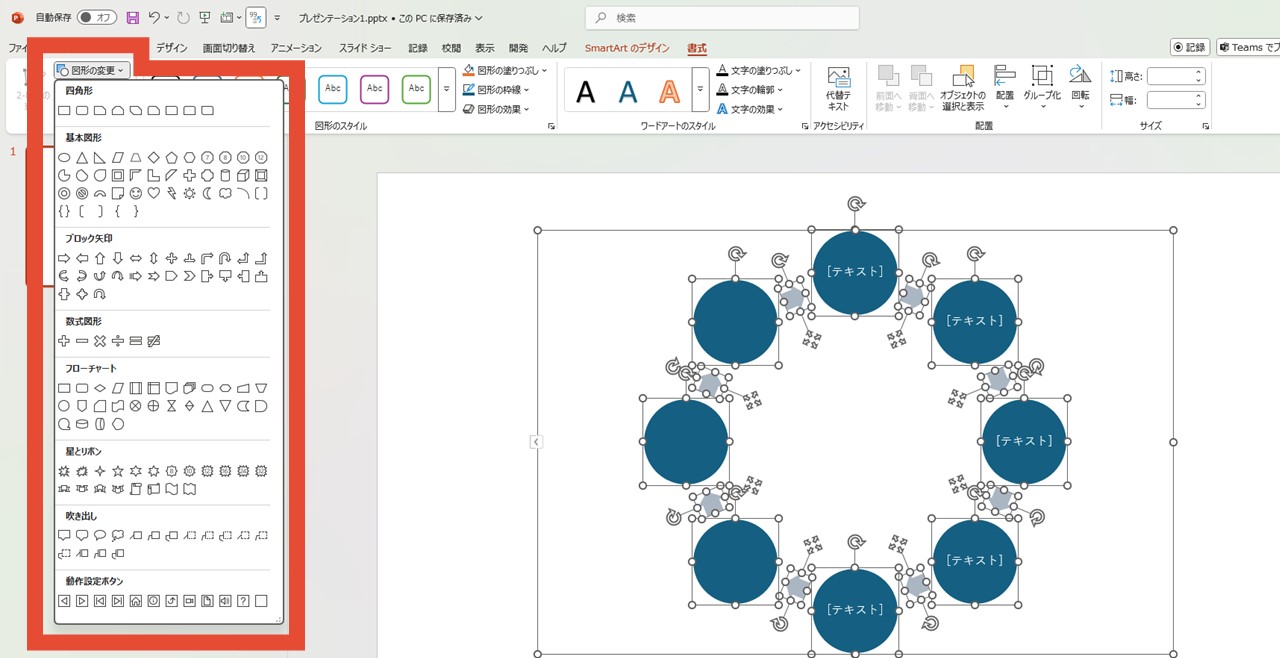Screen dimensions: 1280x658
Task: Pick the oval speech bubble callout
Action: pyautogui.click(x=100, y=535)
